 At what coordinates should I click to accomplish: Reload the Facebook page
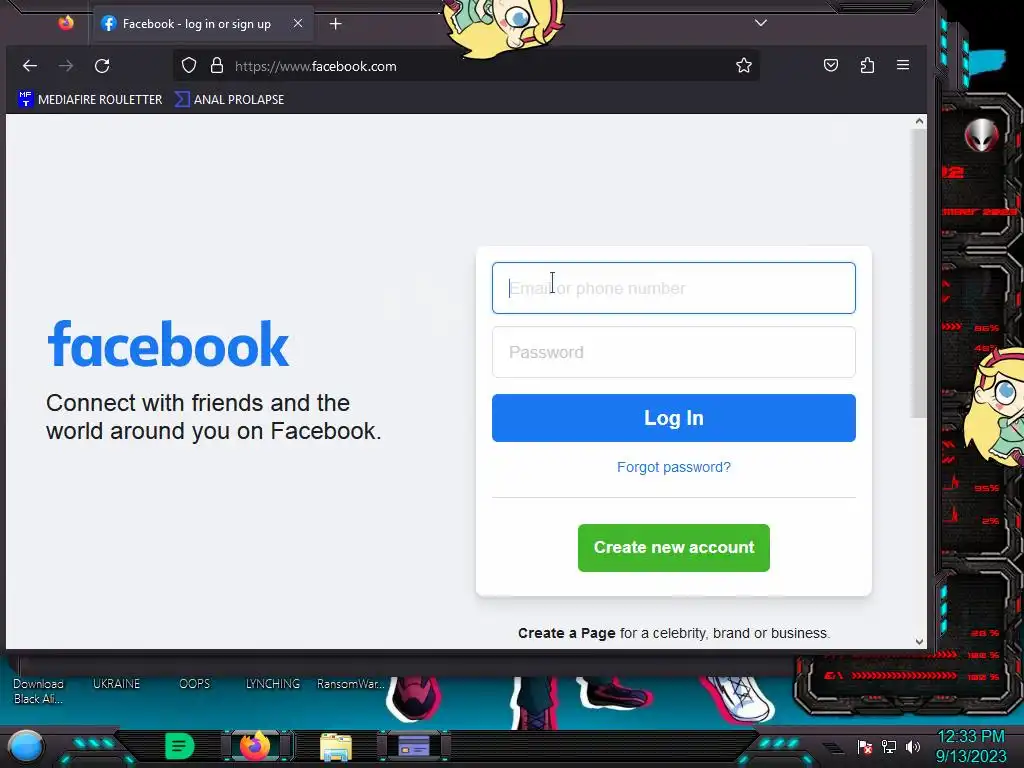tap(102, 66)
